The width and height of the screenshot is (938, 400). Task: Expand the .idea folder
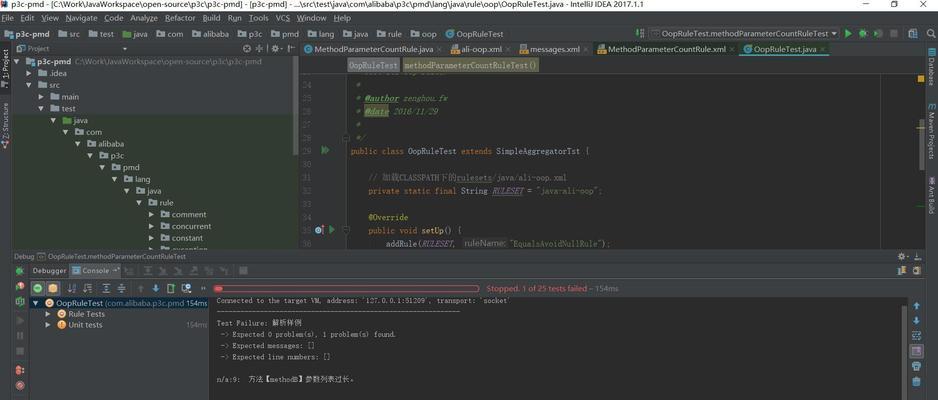(x=29, y=73)
